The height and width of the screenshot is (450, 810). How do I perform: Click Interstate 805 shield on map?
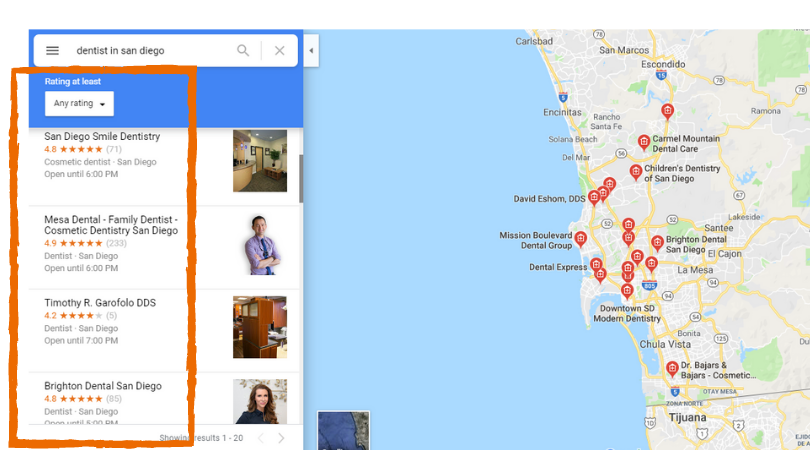tap(649, 285)
